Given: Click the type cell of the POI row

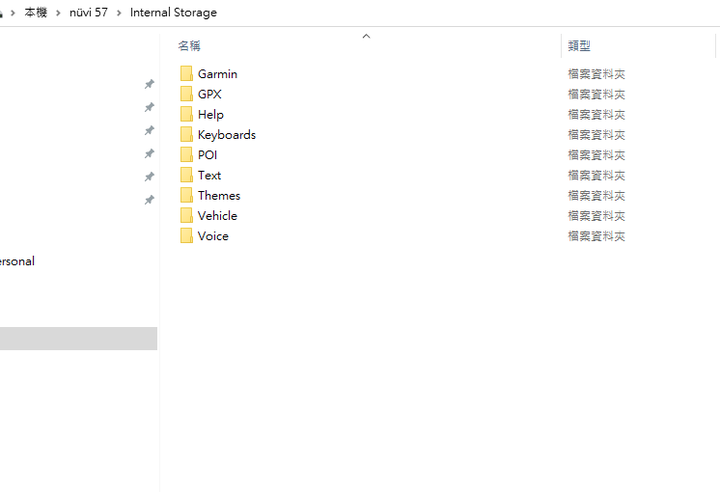Looking at the screenshot, I should click(x=596, y=155).
